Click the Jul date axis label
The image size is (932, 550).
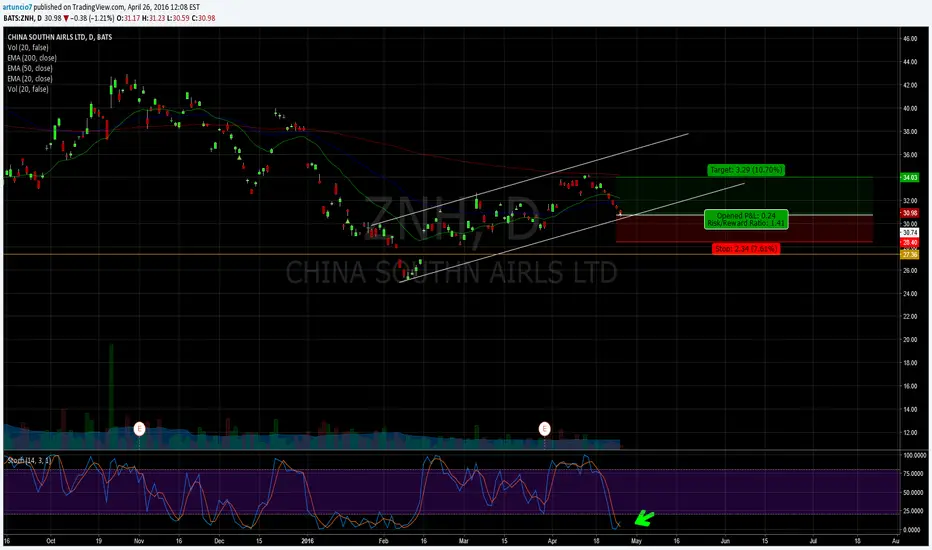click(813, 541)
